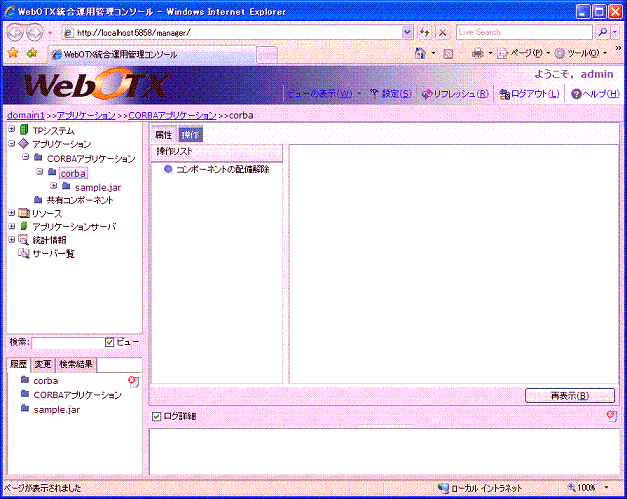The image size is (627, 499).
Task: Expand the sample.jar tree node
Action: 54,186
